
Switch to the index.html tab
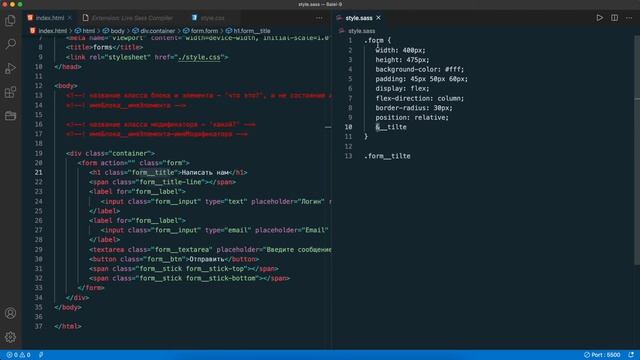coord(50,18)
